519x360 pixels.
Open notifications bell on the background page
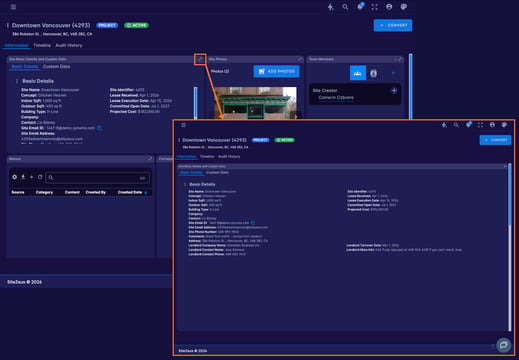click(x=360, y=7)
